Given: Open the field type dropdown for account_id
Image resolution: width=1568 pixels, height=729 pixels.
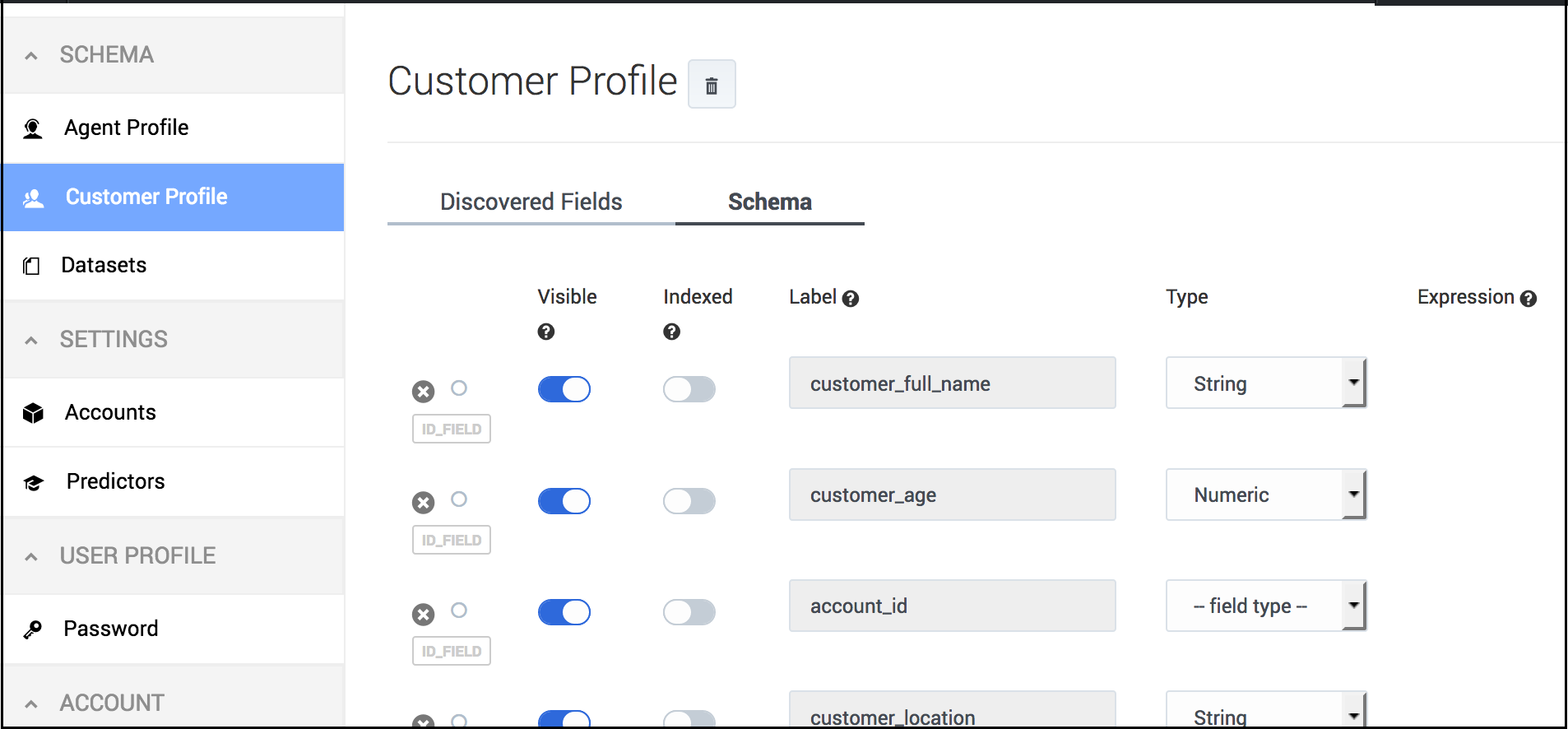Looking at the screenshot, I should click(1265, 606).
